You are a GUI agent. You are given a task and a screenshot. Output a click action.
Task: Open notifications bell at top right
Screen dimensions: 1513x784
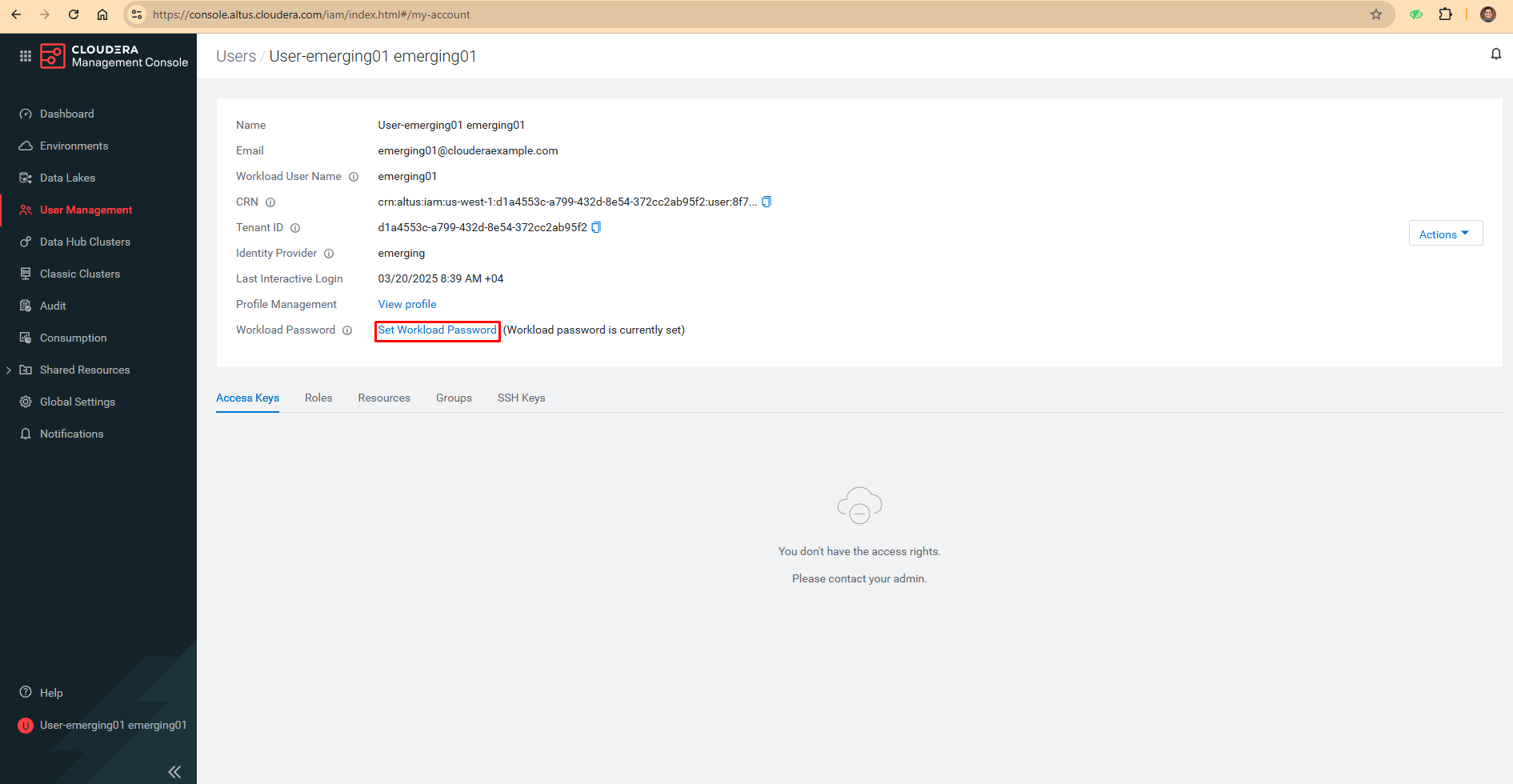pyautogui.click(x=1495, y=54)
